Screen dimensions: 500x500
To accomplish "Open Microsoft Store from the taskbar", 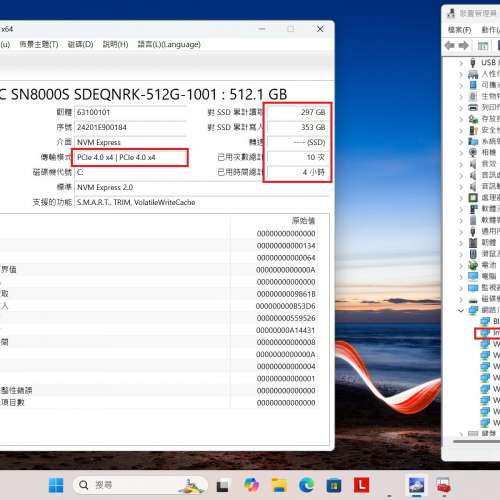I will click(334, 485).
